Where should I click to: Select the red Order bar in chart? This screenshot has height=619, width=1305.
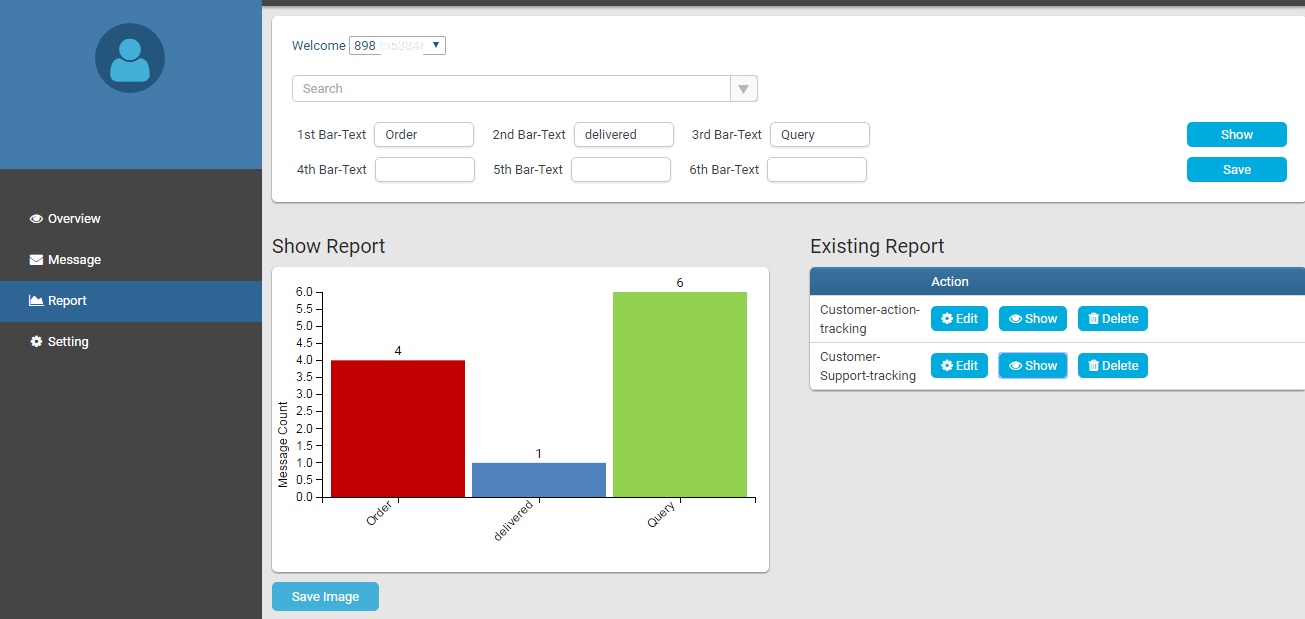point(398,428)
